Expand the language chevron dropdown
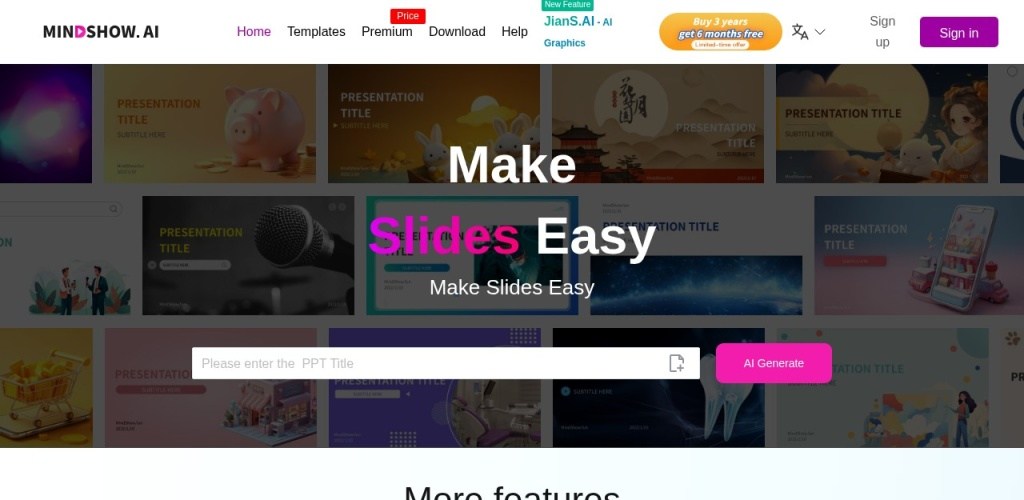Image resolution: width=1024 pixels, height=500 pixels. (x=820, y=31)
